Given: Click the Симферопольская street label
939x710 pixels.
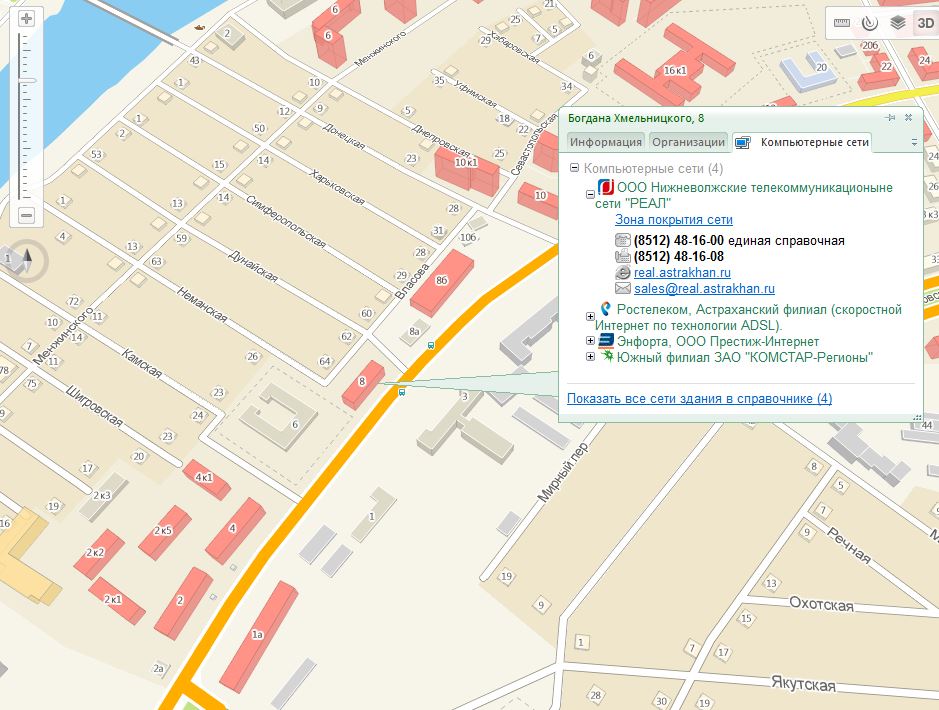Looking at the screenshot, I should pos(286,222).
